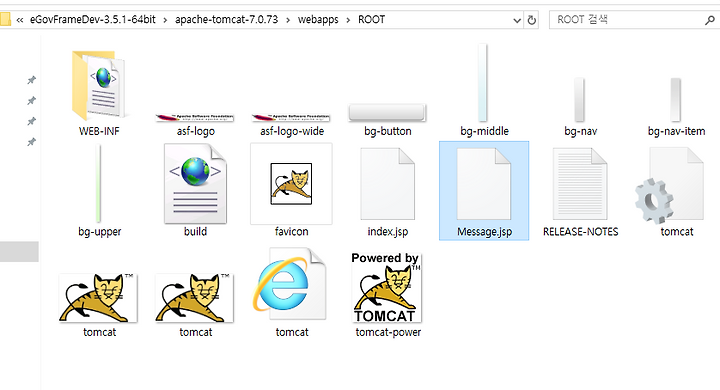Image resolution: width=720 pixels, height=390 pixels.
Task: Select the bg-middle image file
Action: [x=484, y=91]
